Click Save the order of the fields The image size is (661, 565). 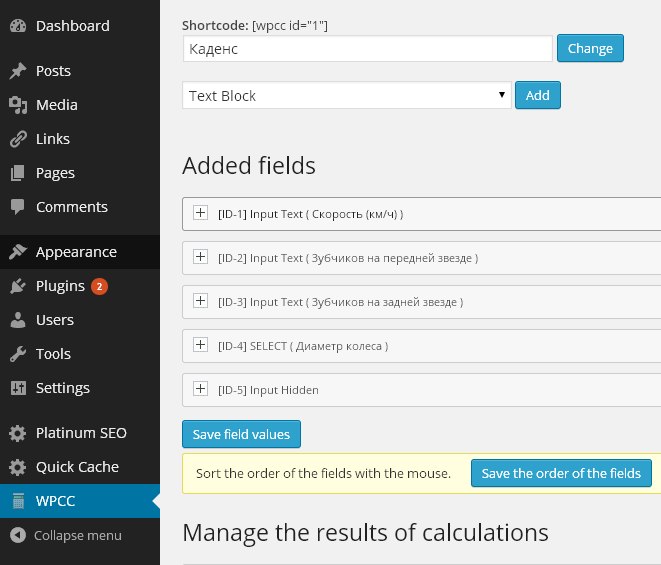click(x=561, y=473)
